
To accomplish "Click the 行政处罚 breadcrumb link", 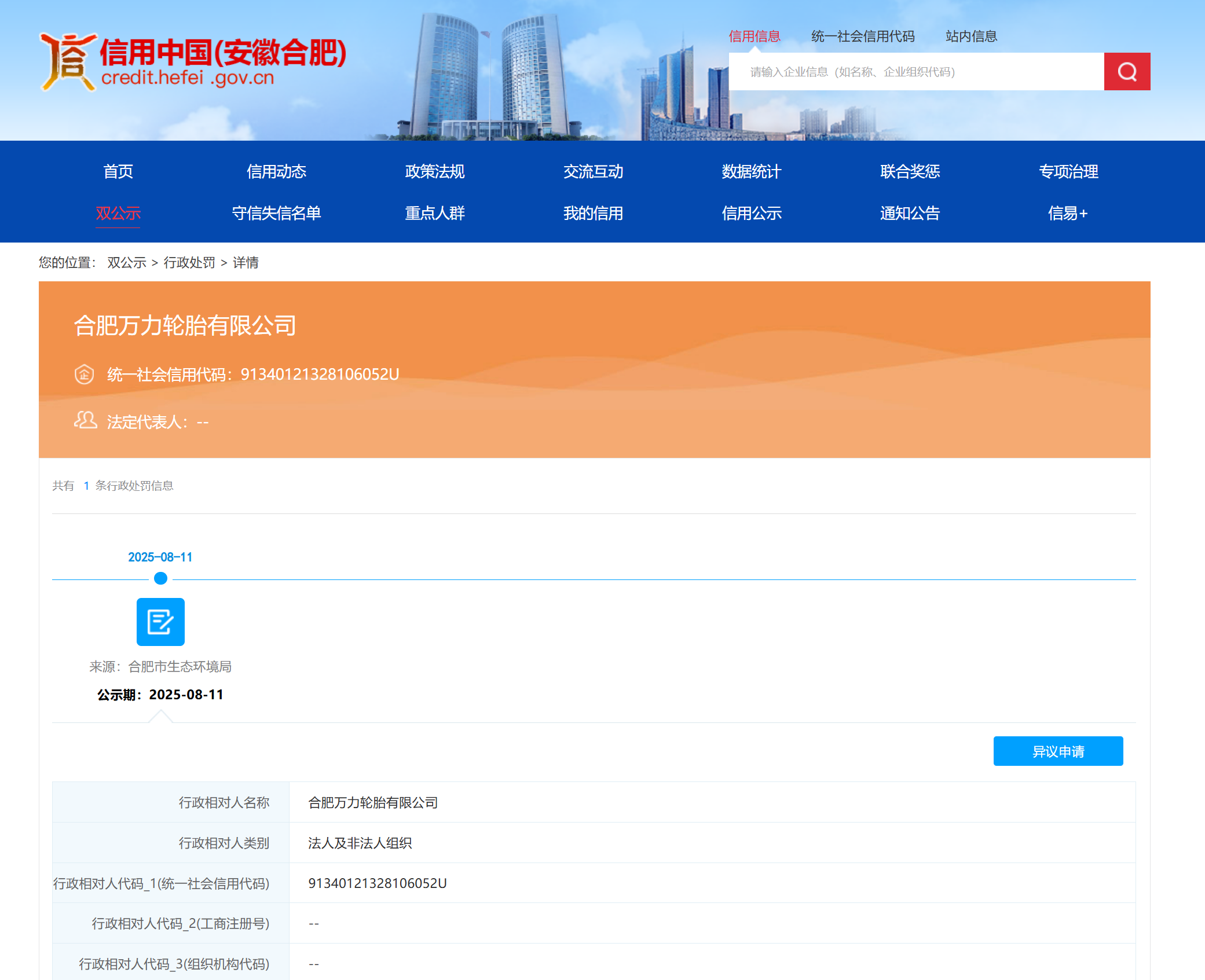I will 189,262.
